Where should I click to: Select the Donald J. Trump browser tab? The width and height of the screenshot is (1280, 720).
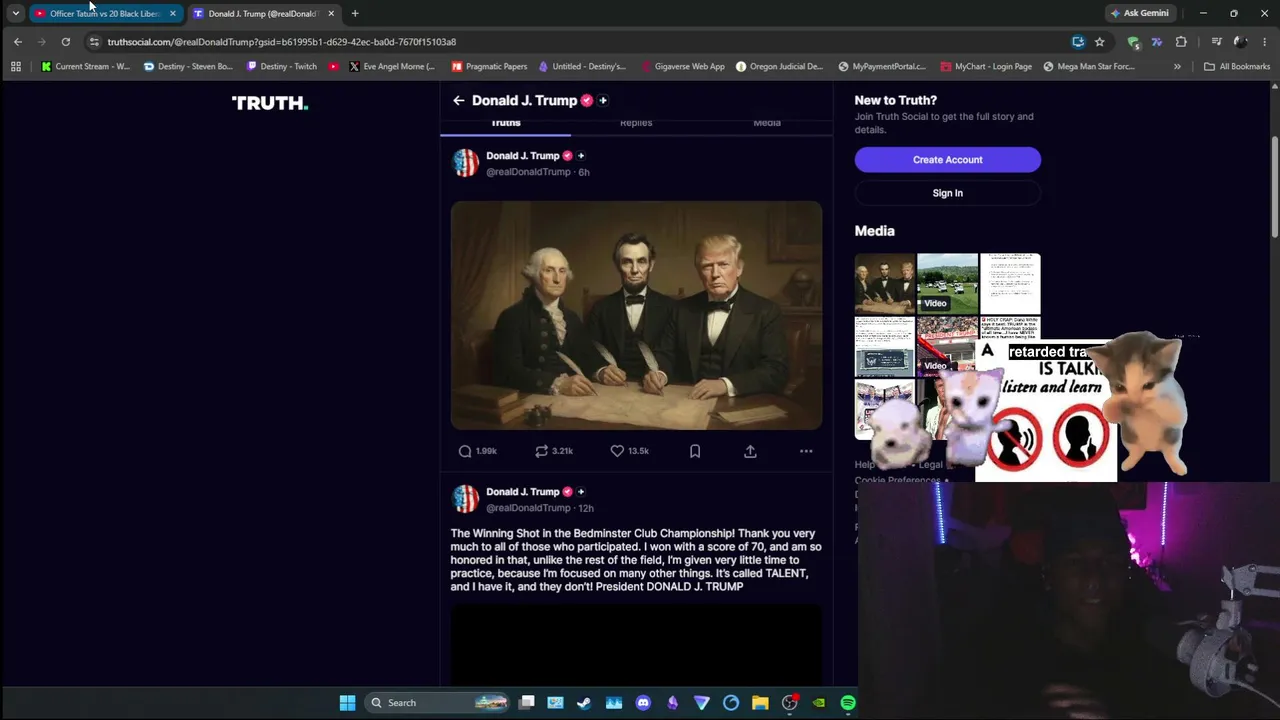[x=263, y=14]
